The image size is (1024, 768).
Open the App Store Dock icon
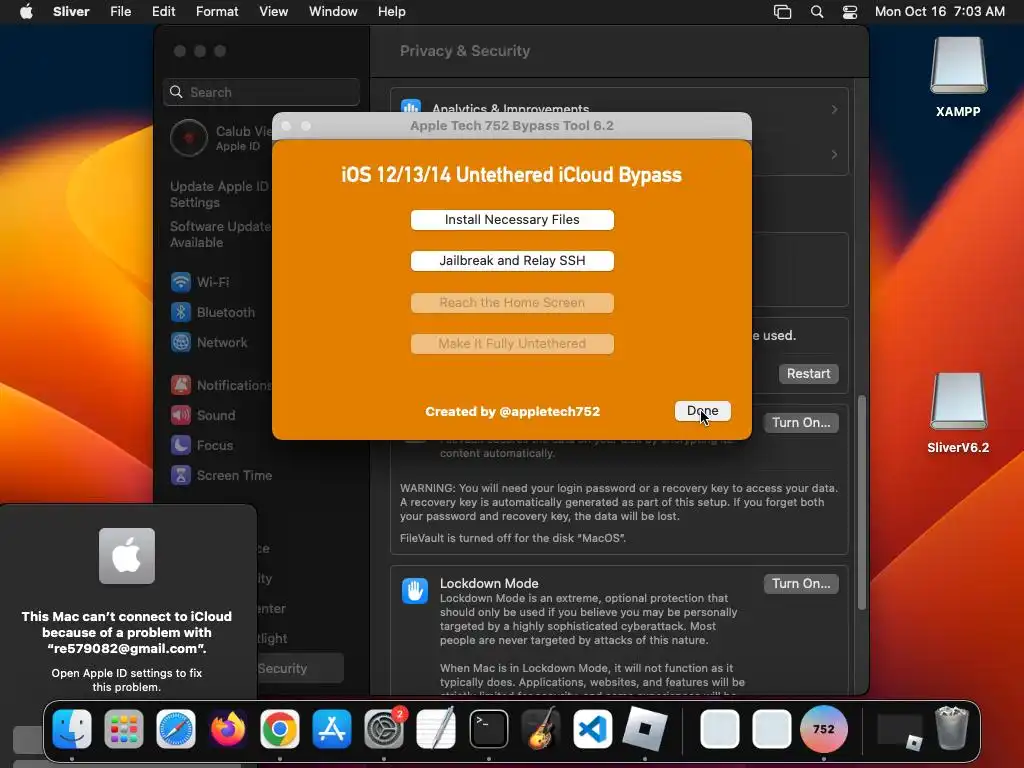click(332, 729)
